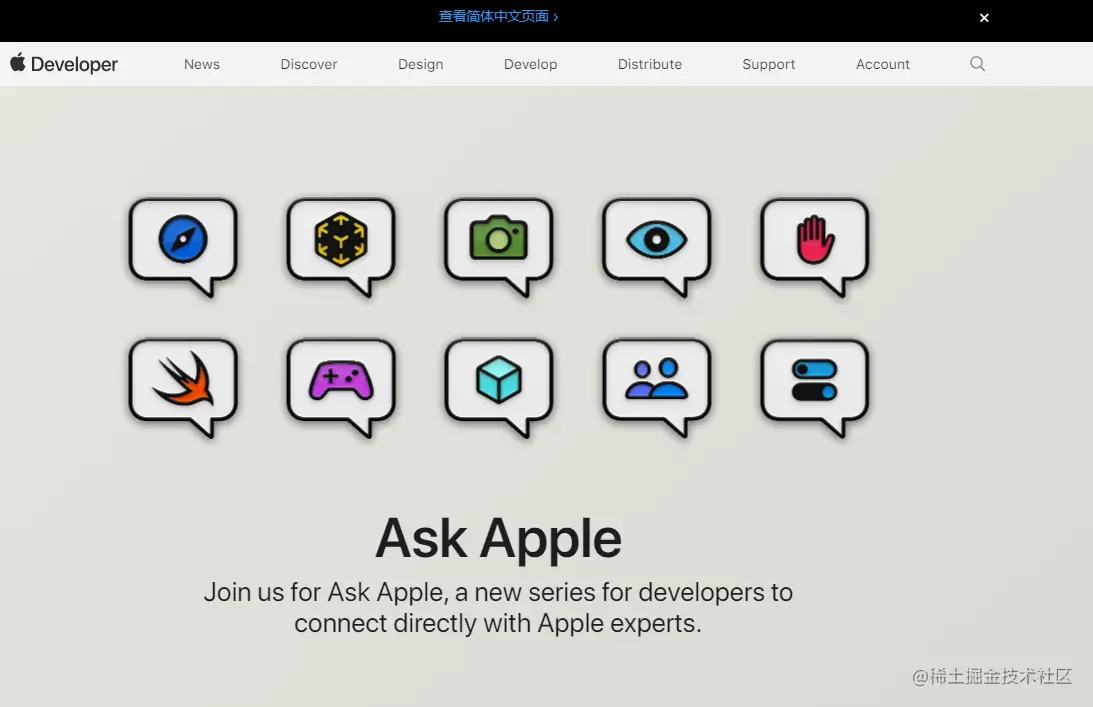The width and height of the screenshot is (1093, 707).
Task: Click the teal 3D cube speech bubble
Action: tap(498, 387)
